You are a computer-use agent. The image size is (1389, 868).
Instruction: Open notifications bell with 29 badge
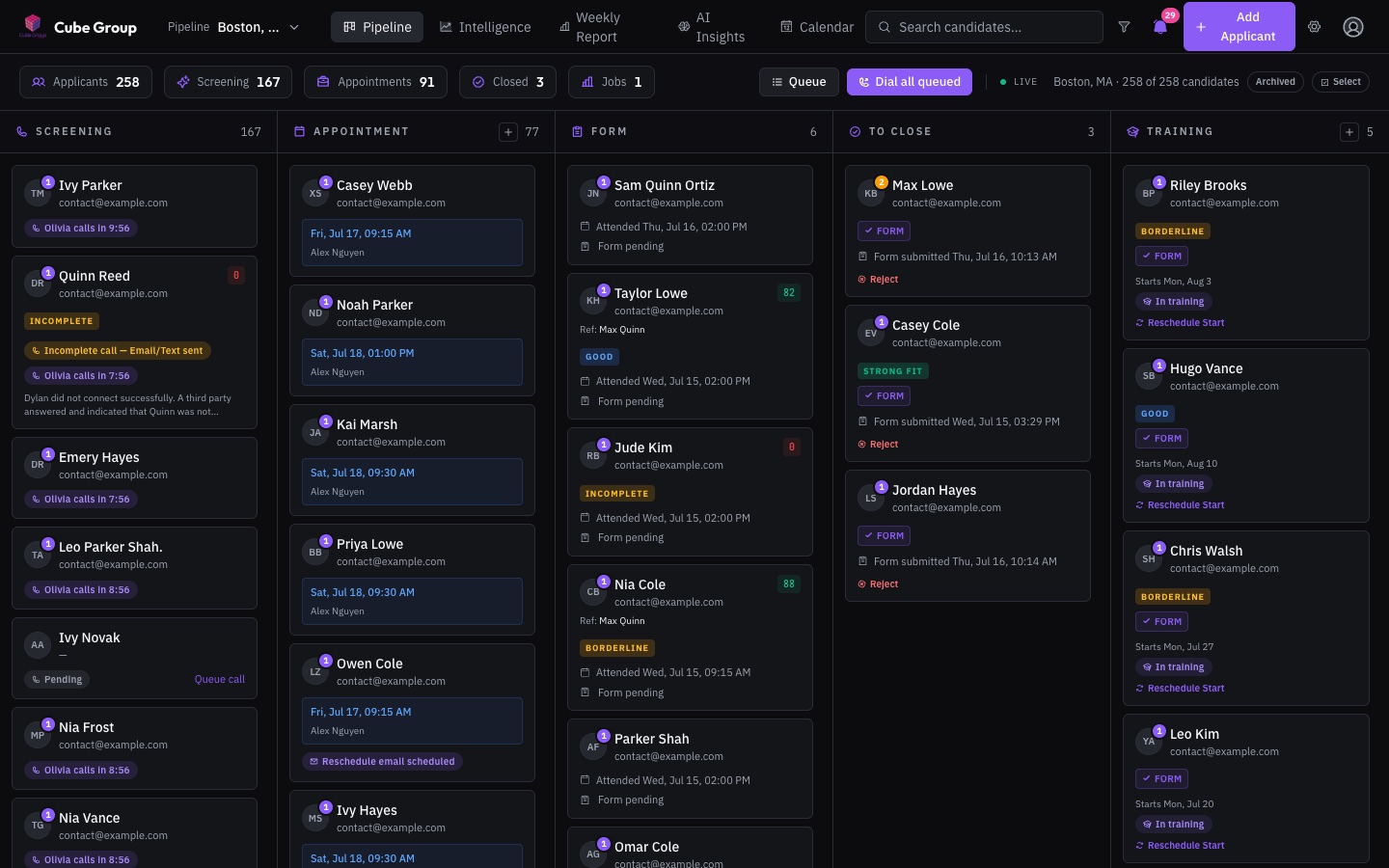(1160, 27)
